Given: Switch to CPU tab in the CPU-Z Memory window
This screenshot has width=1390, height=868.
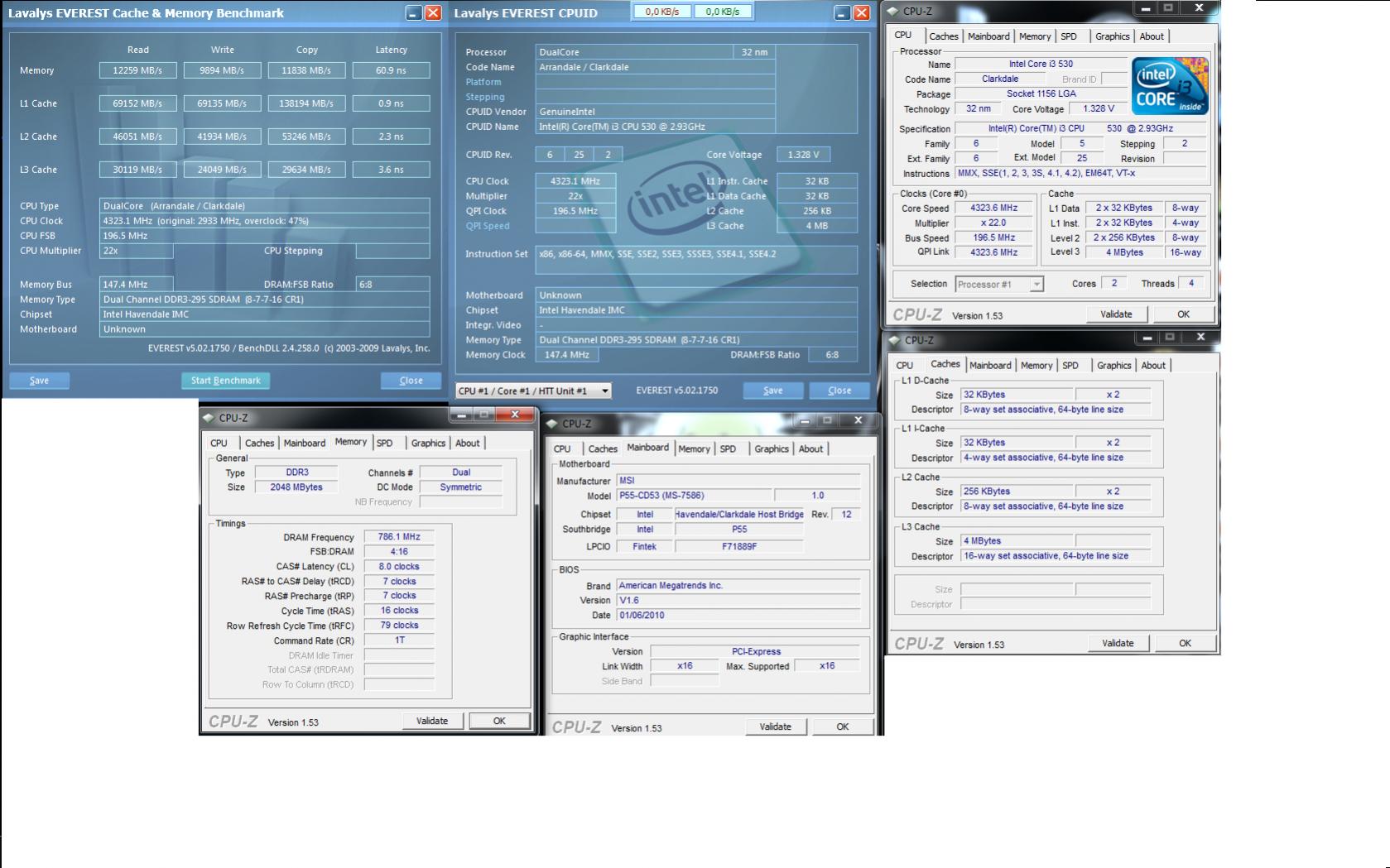Looking at the screenshot, I should pyautogui.click(x=219, y=444).
